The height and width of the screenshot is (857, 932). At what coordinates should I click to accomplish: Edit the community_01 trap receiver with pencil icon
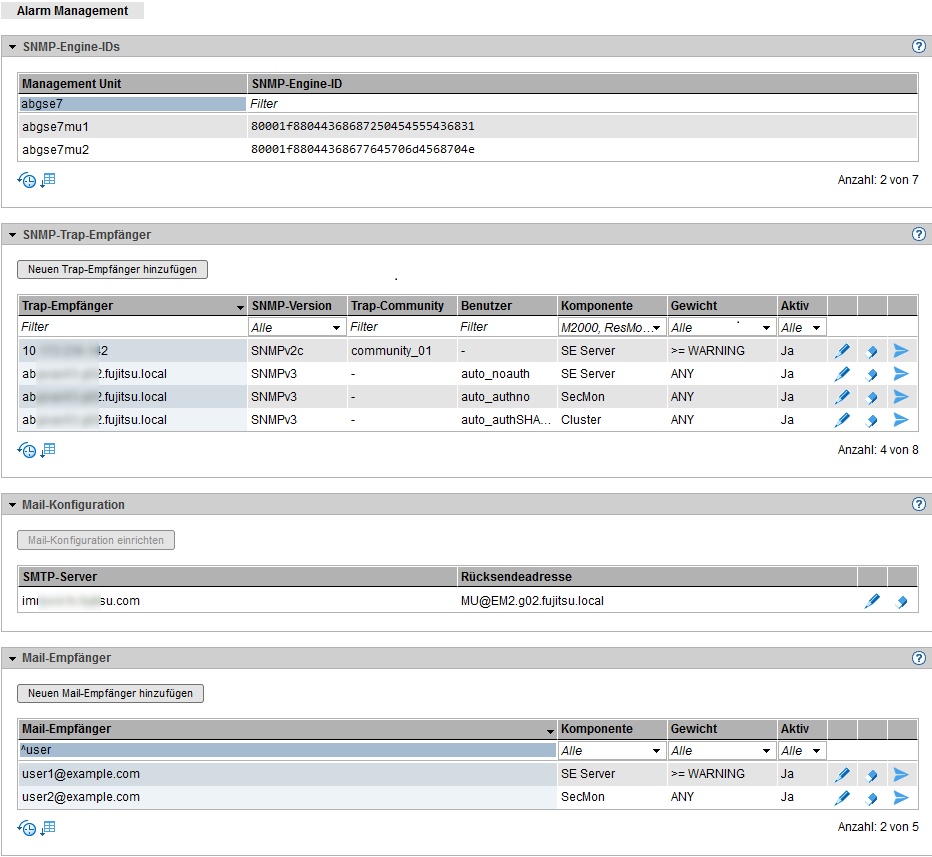point(842,350)
